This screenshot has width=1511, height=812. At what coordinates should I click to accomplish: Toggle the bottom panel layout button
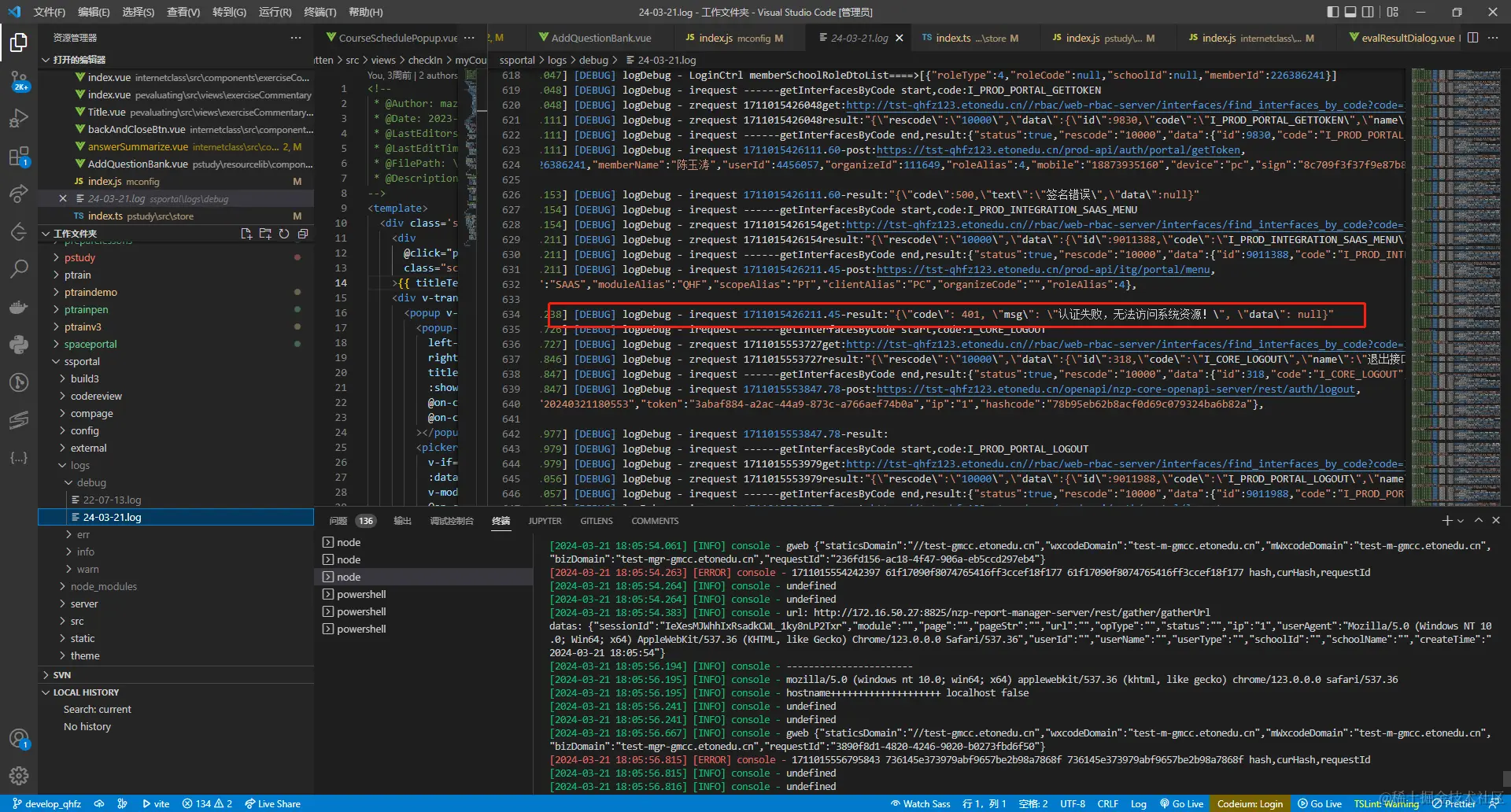[1350, 12]
